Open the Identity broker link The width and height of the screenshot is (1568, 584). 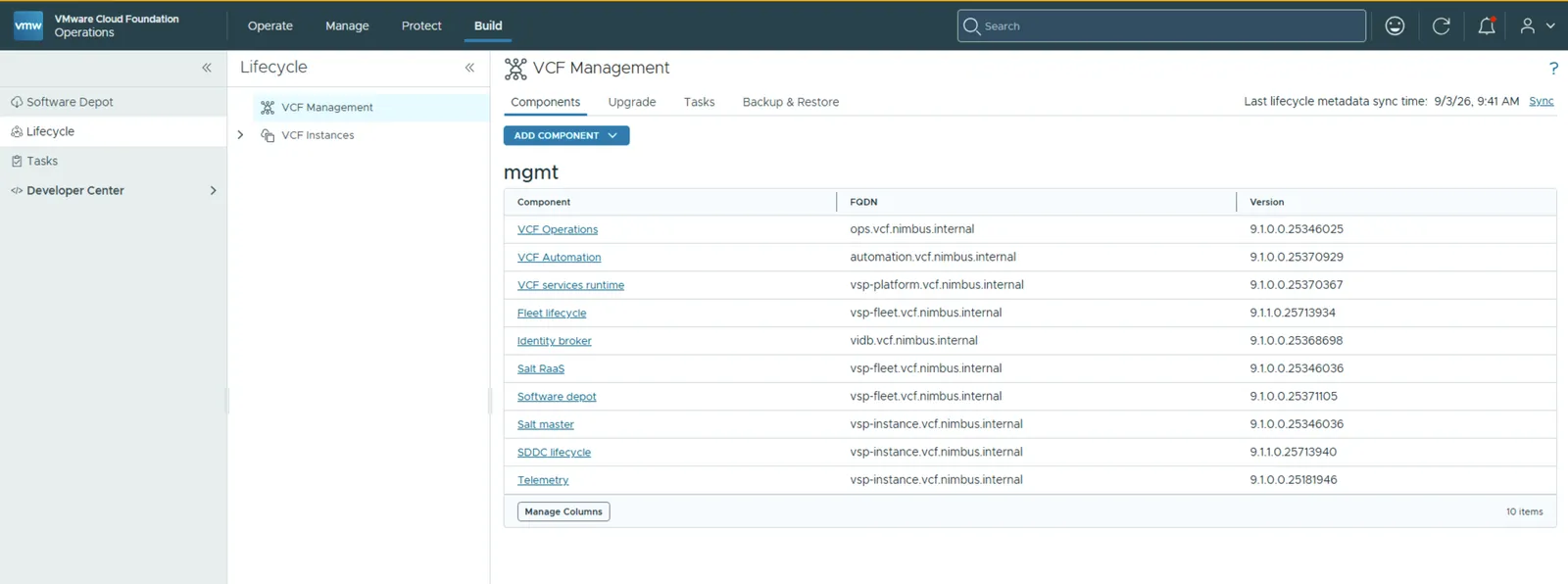[555, 341]
